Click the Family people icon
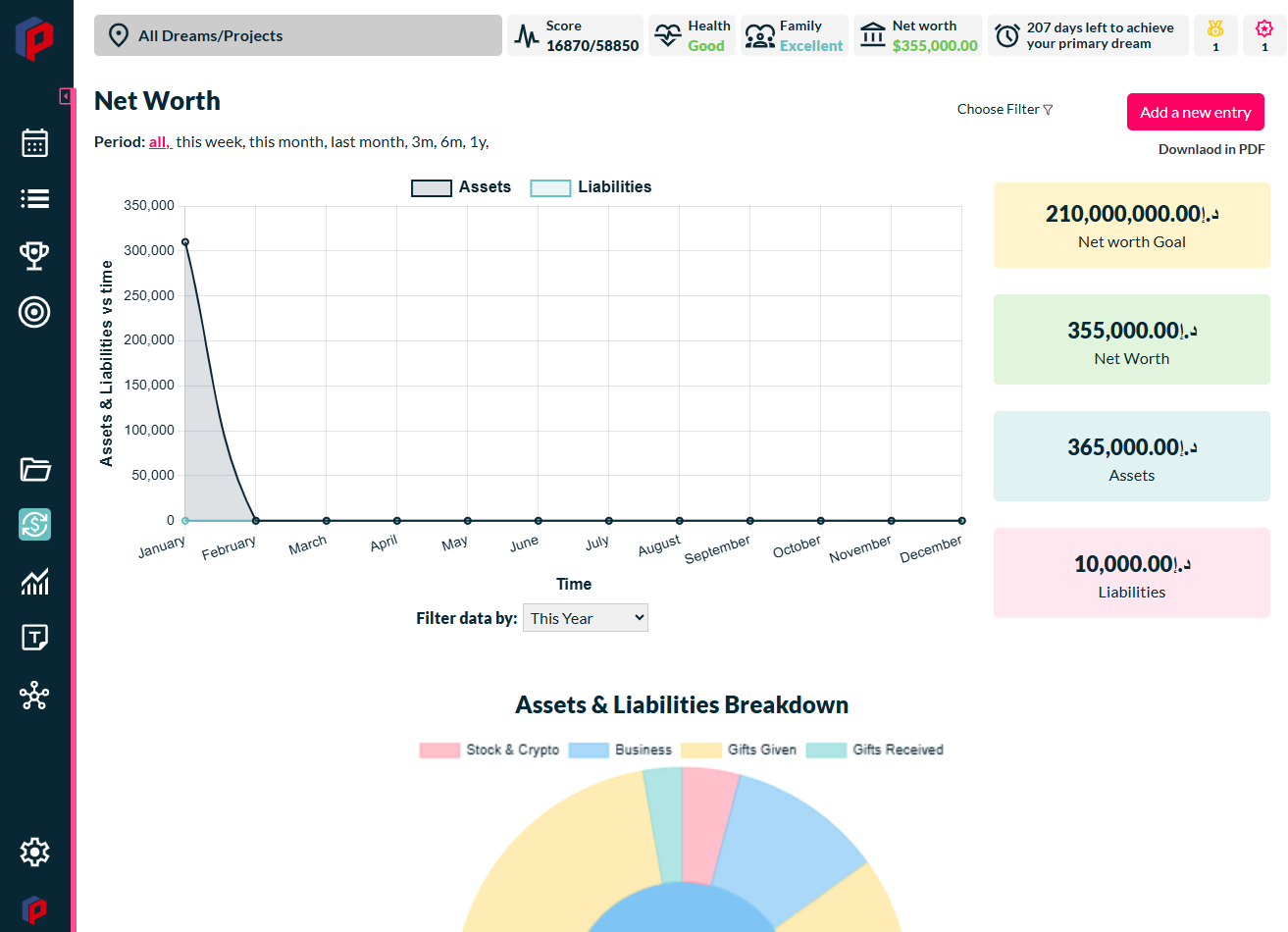Viewport: 1288px width, 932px height. click(759, 37)
